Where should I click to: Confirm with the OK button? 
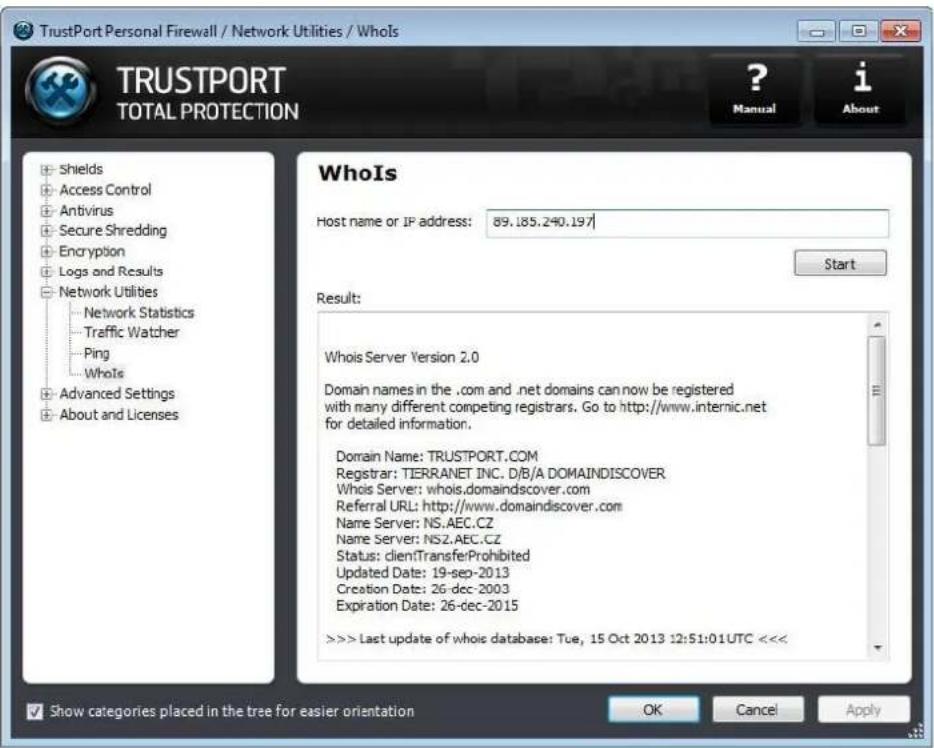653,710
